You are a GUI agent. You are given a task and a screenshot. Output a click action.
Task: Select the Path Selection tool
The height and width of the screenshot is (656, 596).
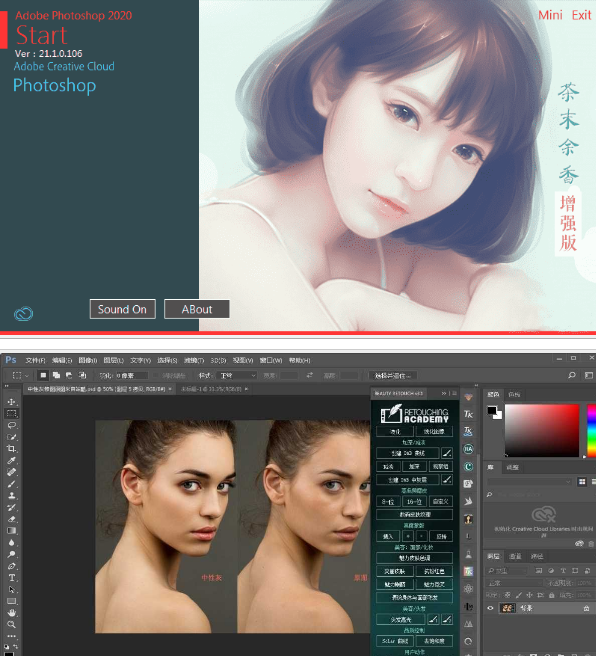pos(11,589)
